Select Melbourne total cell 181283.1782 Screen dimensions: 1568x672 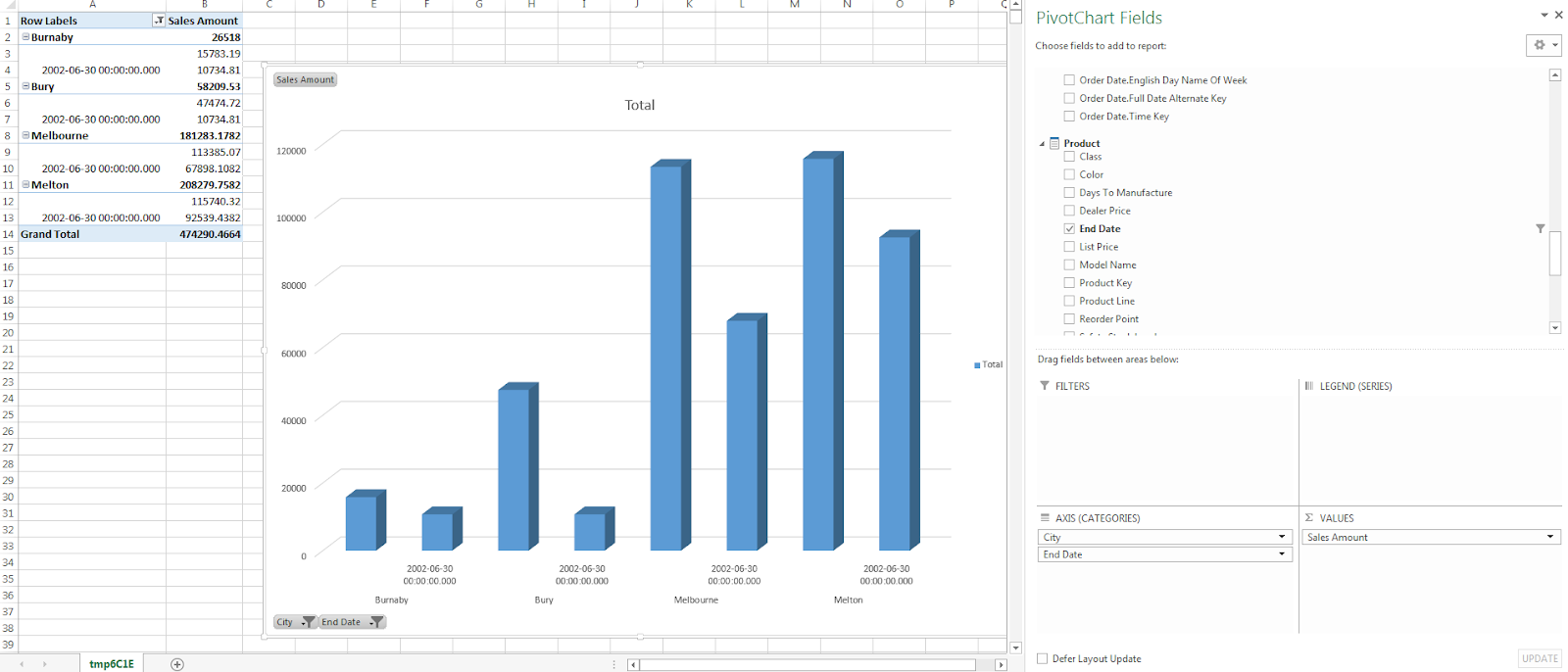tap(204, 135)
